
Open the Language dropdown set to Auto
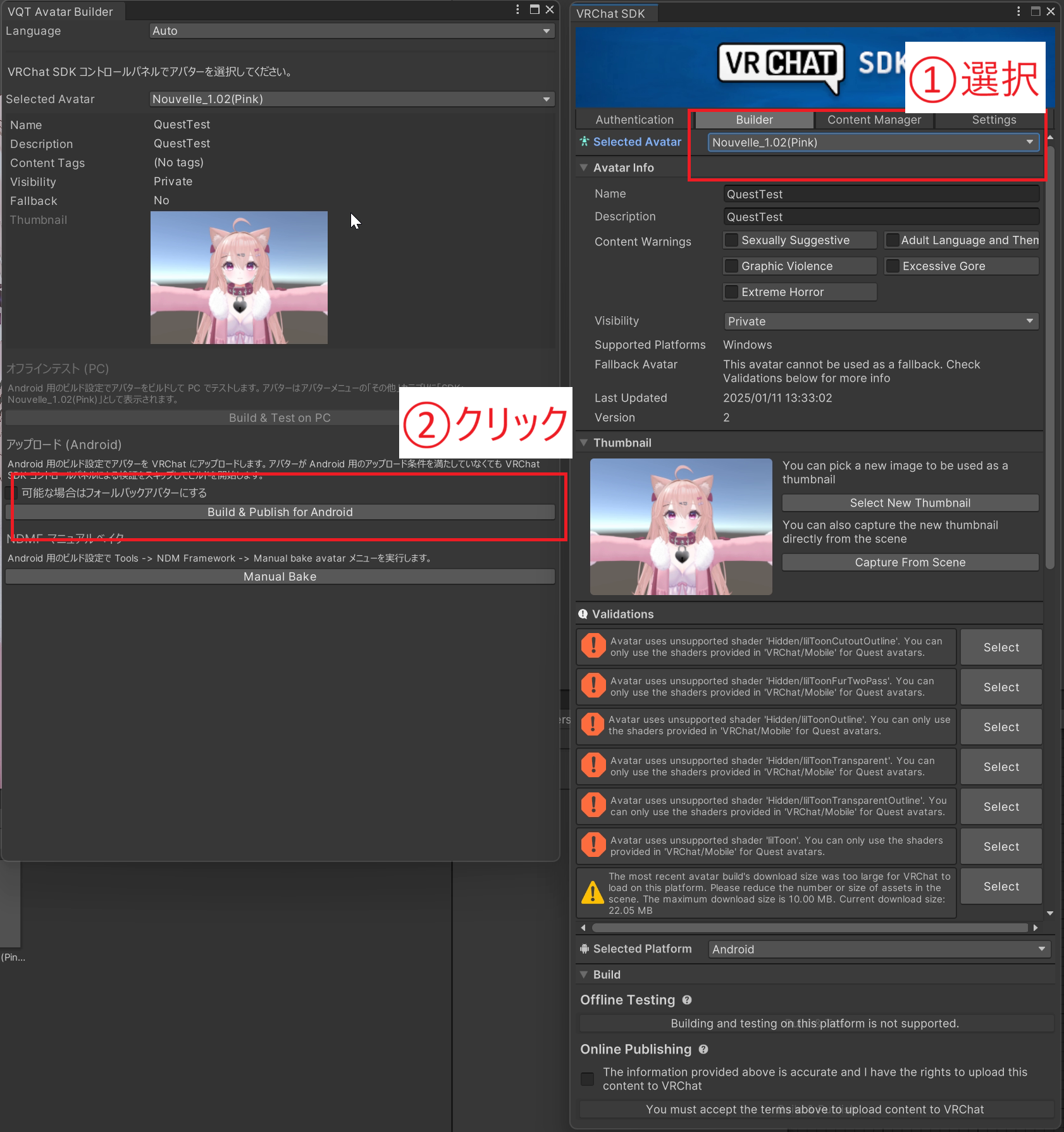[352, 31]
